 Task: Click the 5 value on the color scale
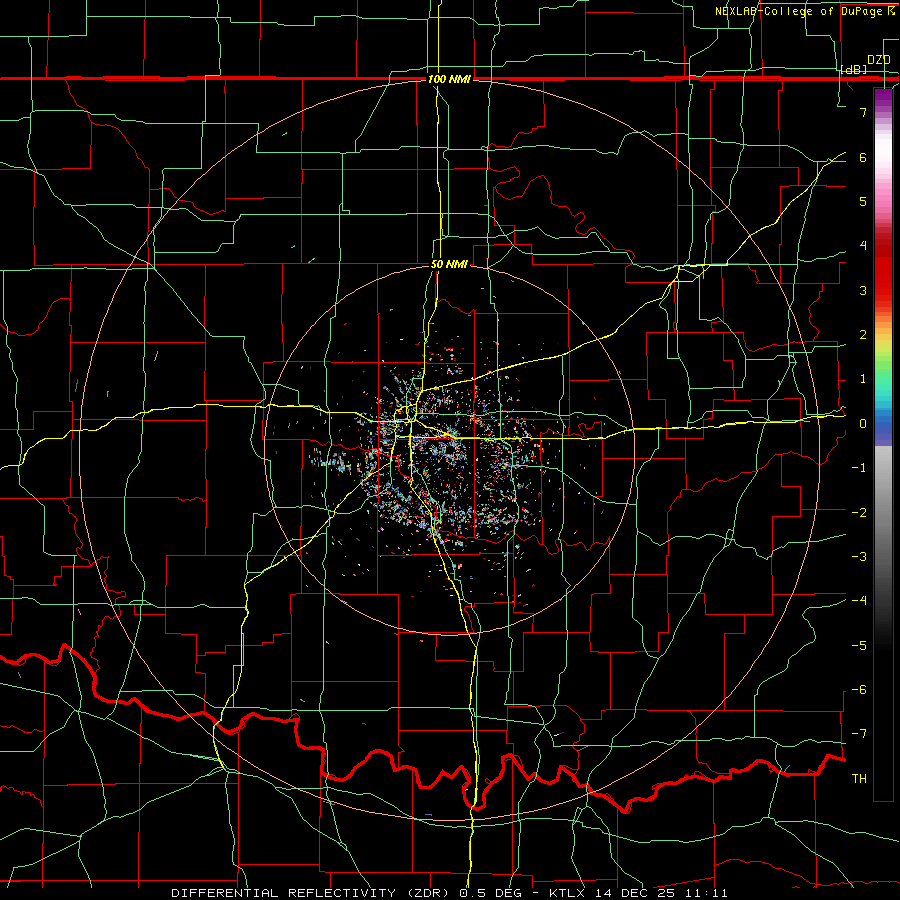tap(863, 201)
